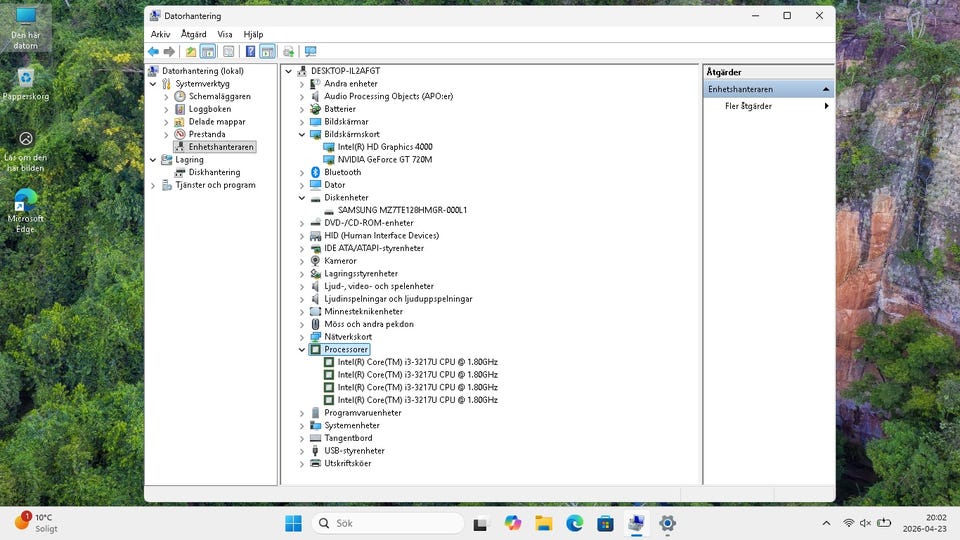Viewport: 960px width, 540px height.
Task: Collapse the Processorer category
Action: 302,350
